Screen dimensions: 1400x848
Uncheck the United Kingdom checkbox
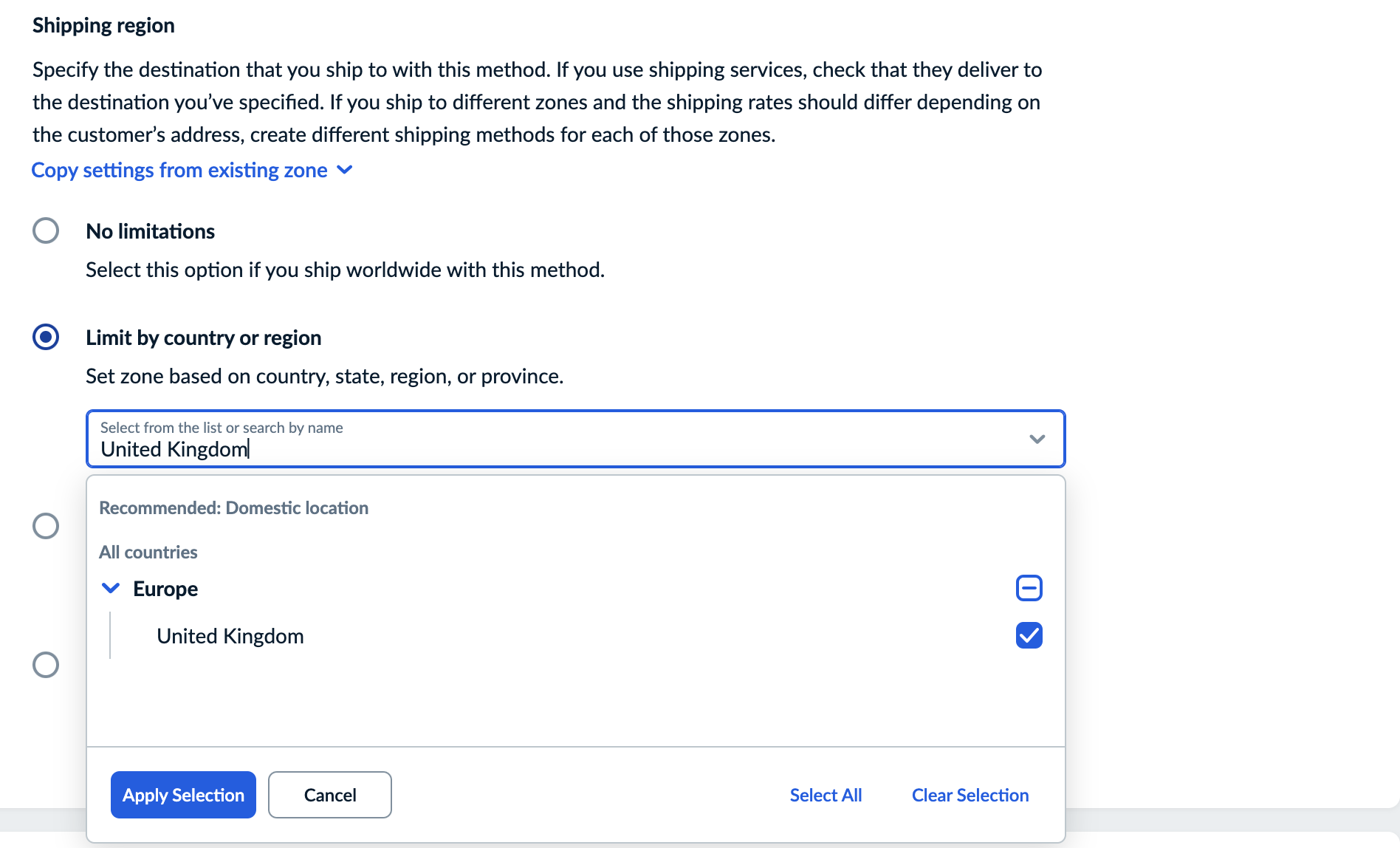[1029, 635]
